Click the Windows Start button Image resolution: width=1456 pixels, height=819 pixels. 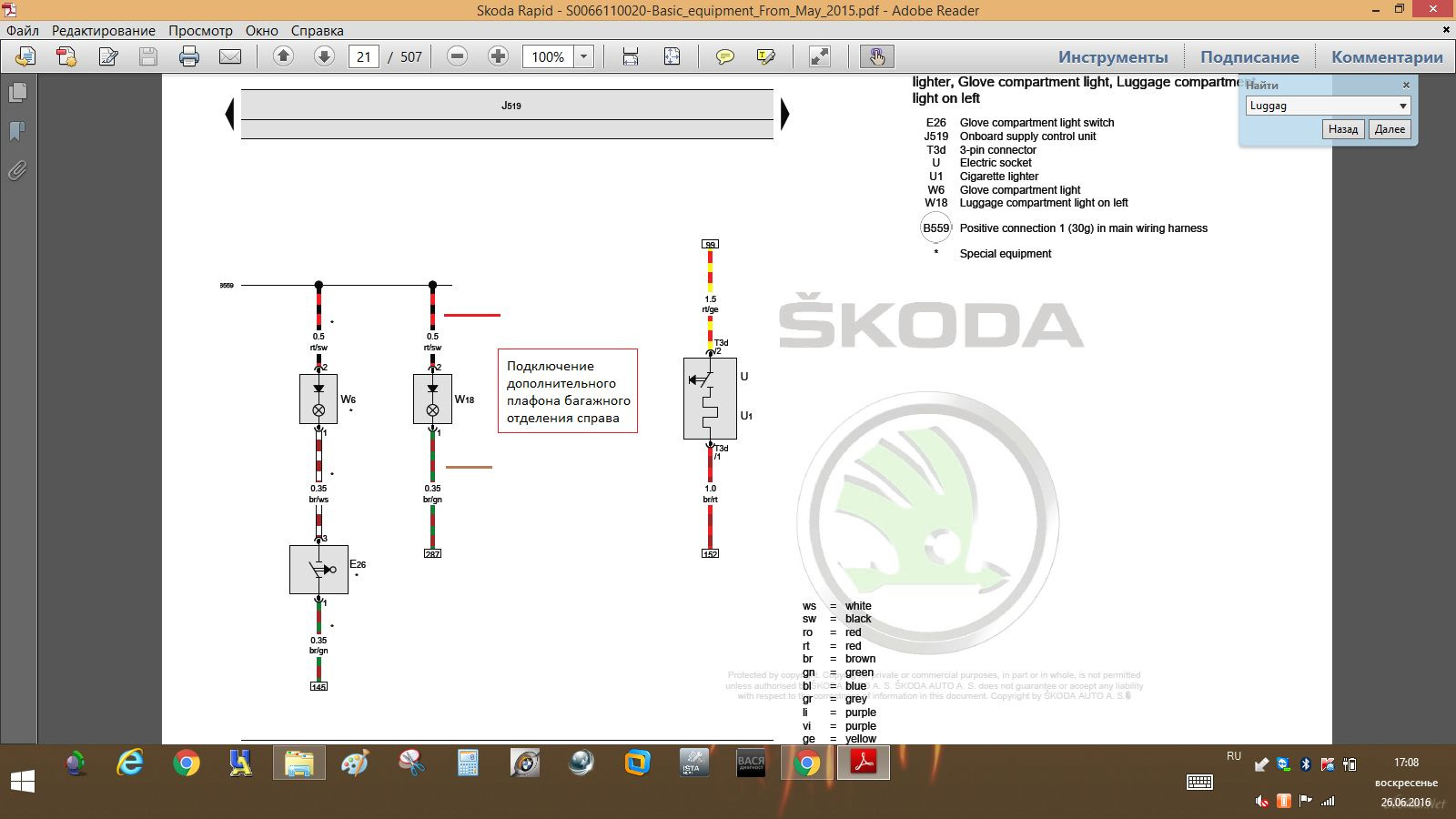coord(23,782)
